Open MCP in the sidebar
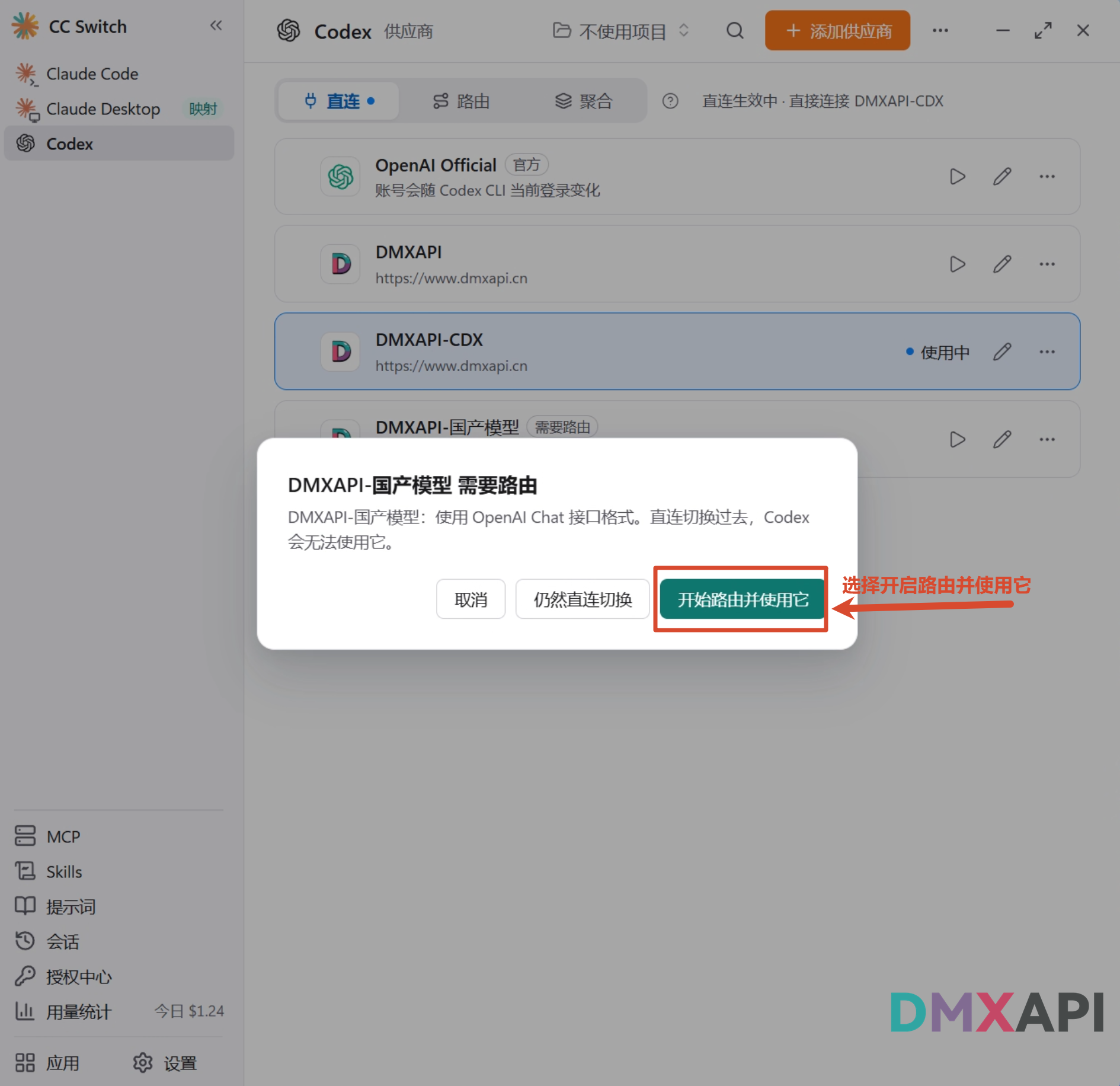Viewport: 1120px width, 1086px height. (x=119, y=836)
